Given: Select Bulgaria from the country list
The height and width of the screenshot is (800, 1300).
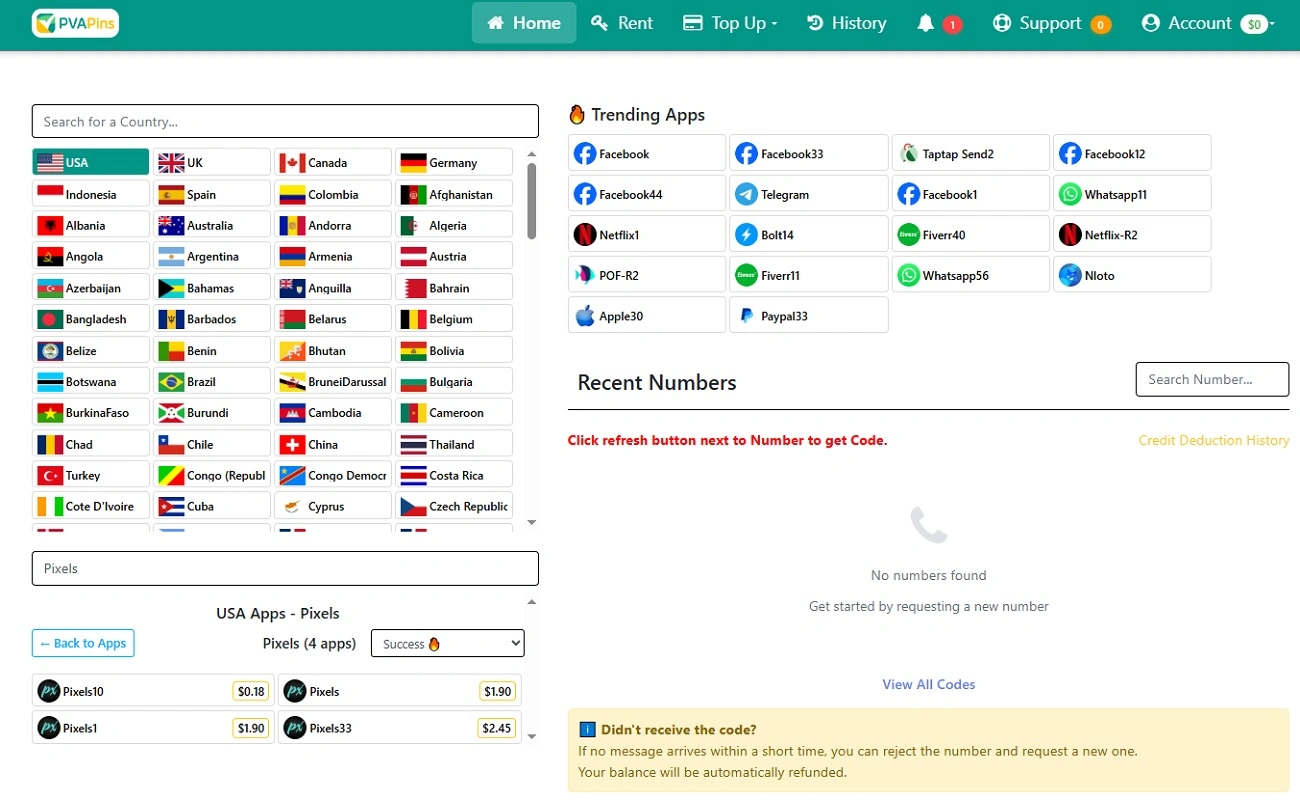Looking at the screenshot, I should tap(454, 381).
